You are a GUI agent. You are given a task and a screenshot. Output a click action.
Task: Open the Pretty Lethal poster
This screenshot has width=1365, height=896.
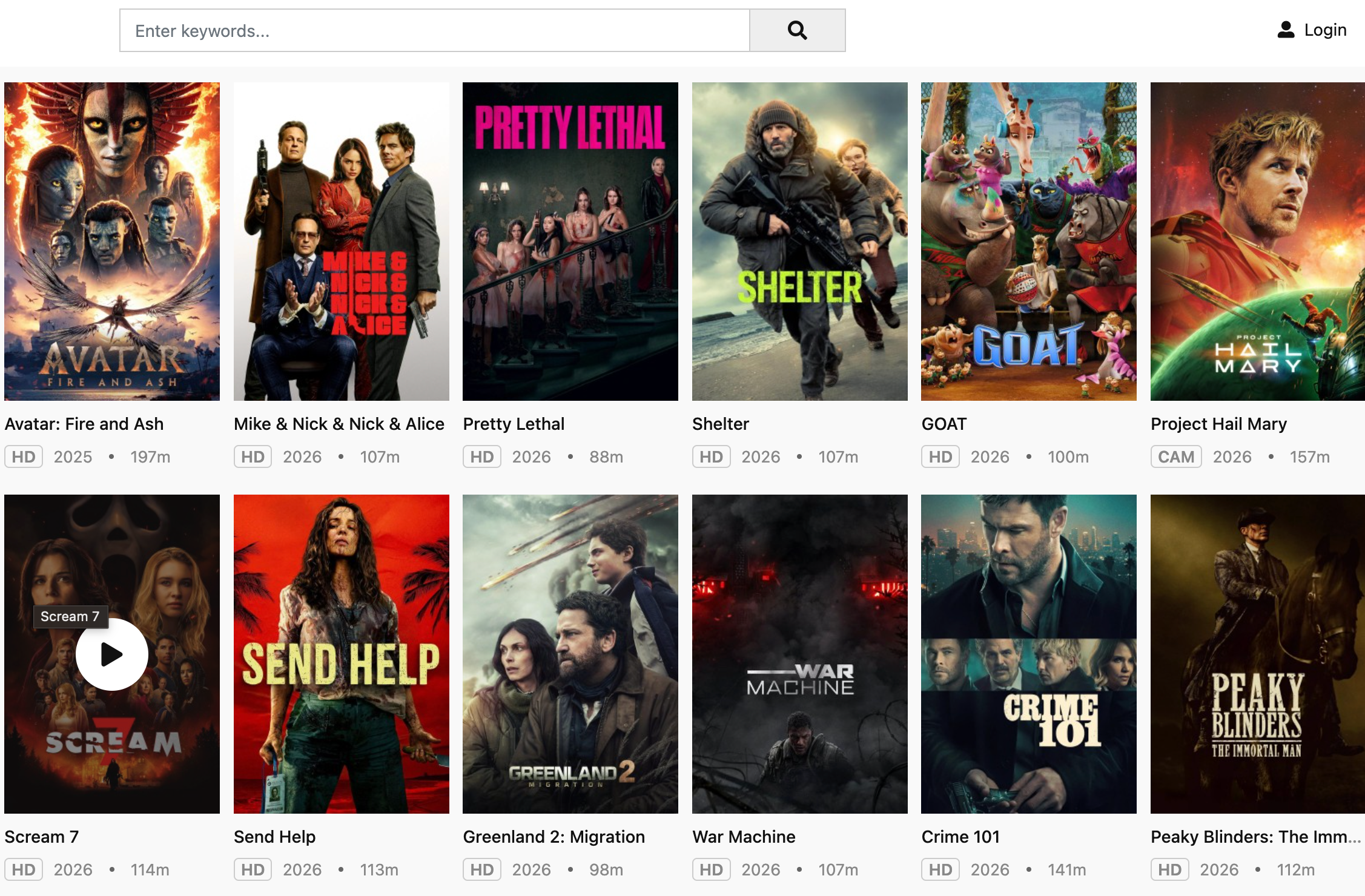tap(570, 242)
